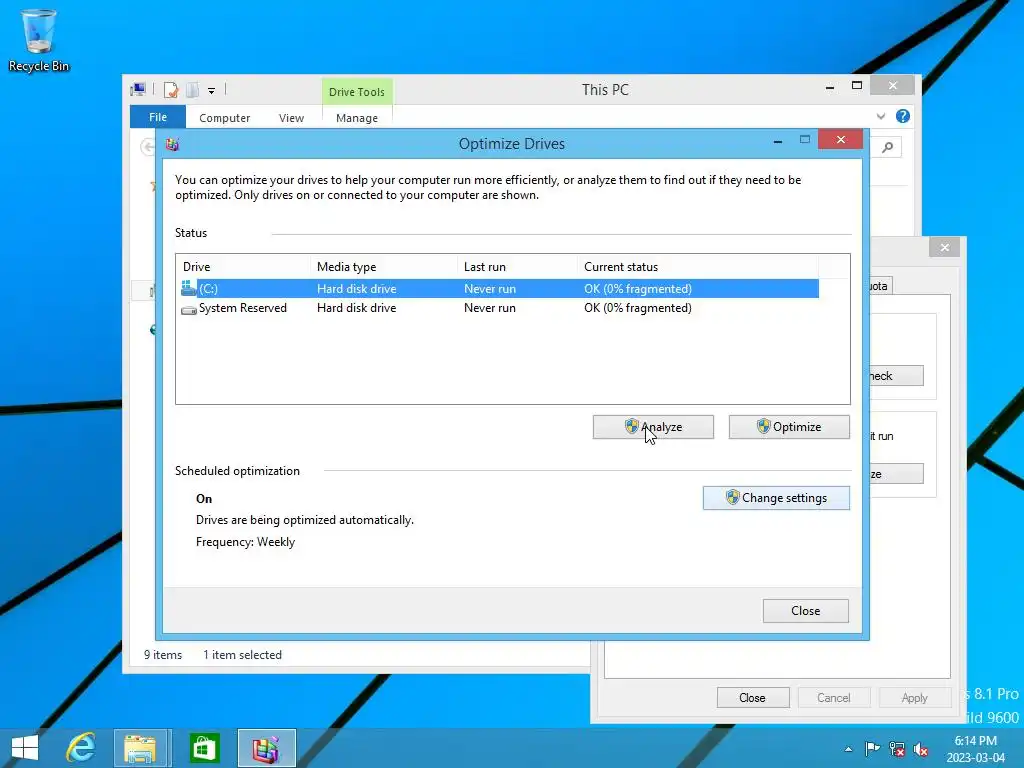Show hidden tray icons arrow
Screen dimensions: 1024x768
[x=848, y=749]
